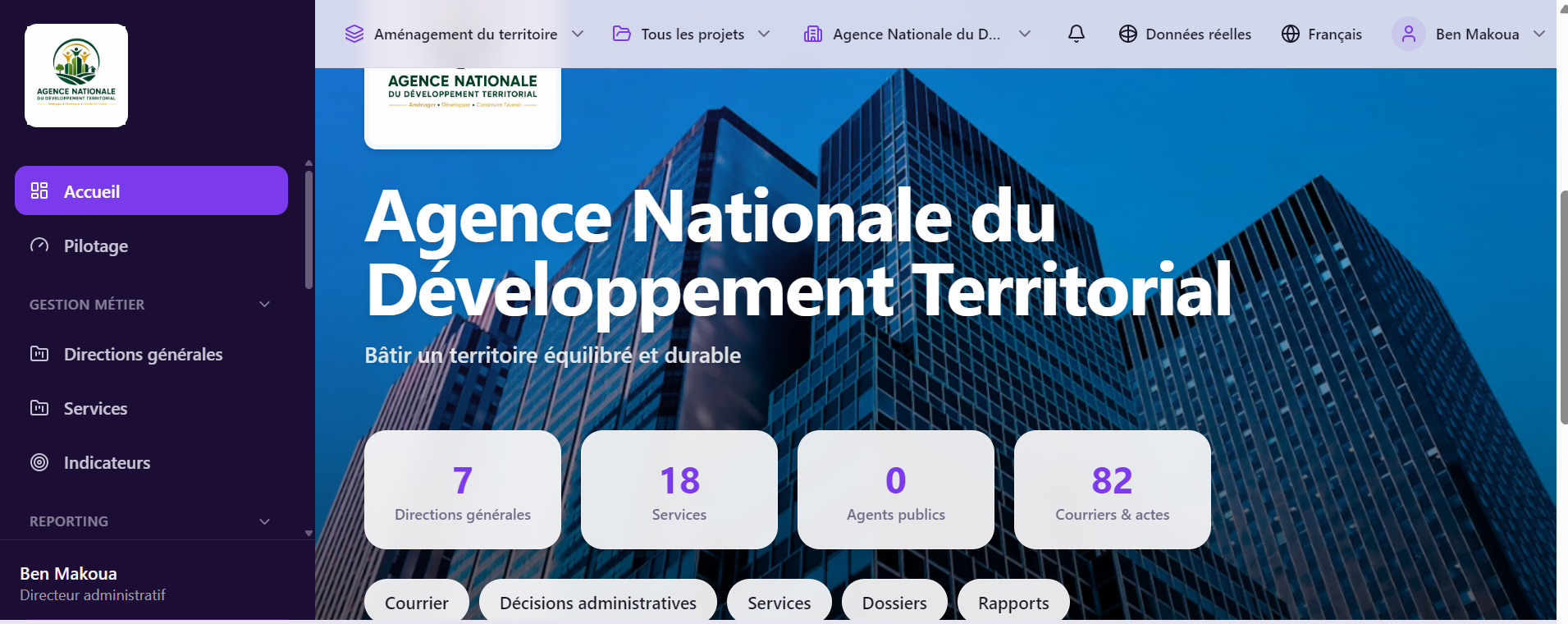The height and width of the screenshot is (624, 1568).
Task: Open notifications bell icon
Action: coord(1077,34)
